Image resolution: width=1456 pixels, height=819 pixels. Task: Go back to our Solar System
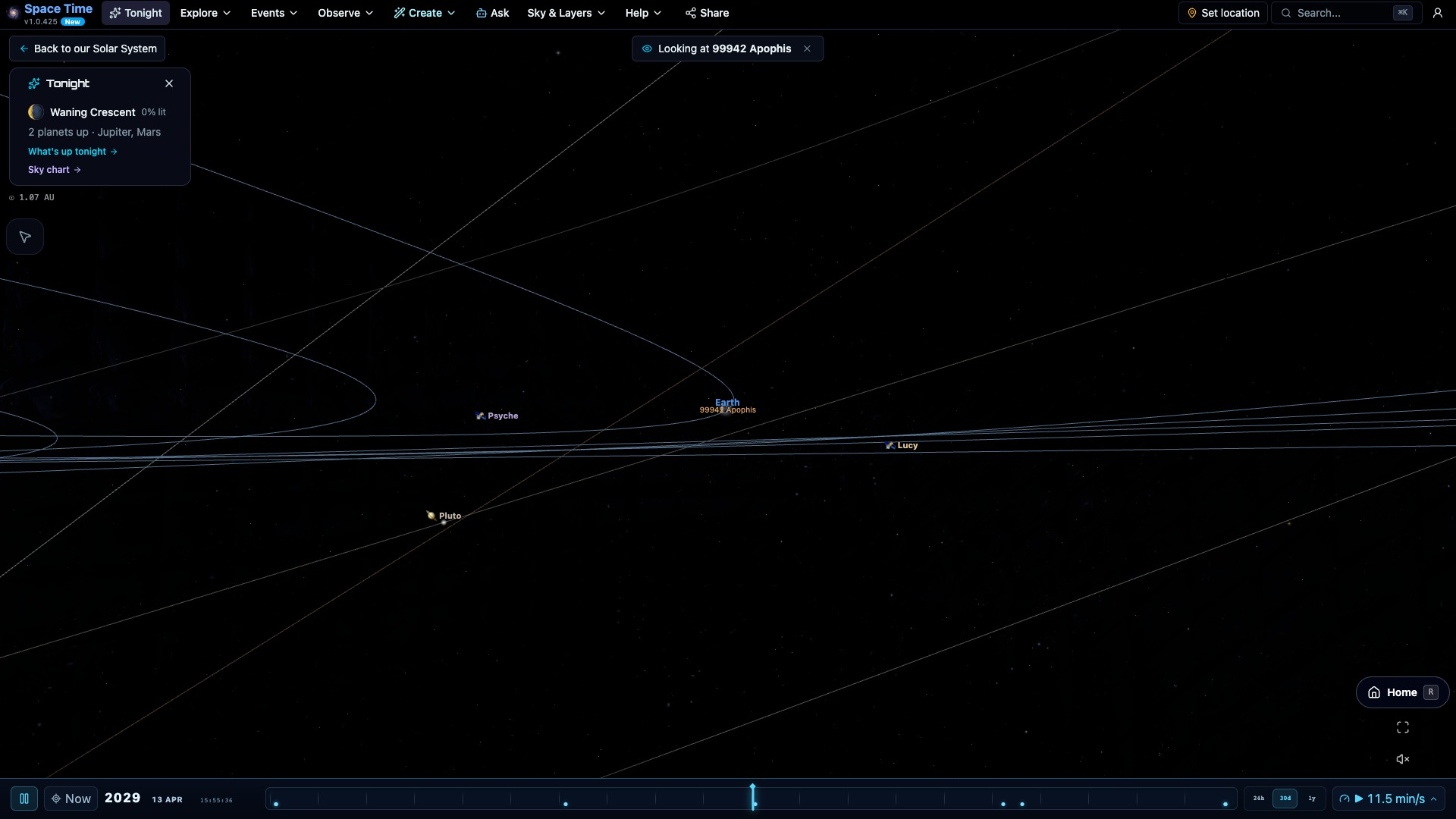click(87, 49)
